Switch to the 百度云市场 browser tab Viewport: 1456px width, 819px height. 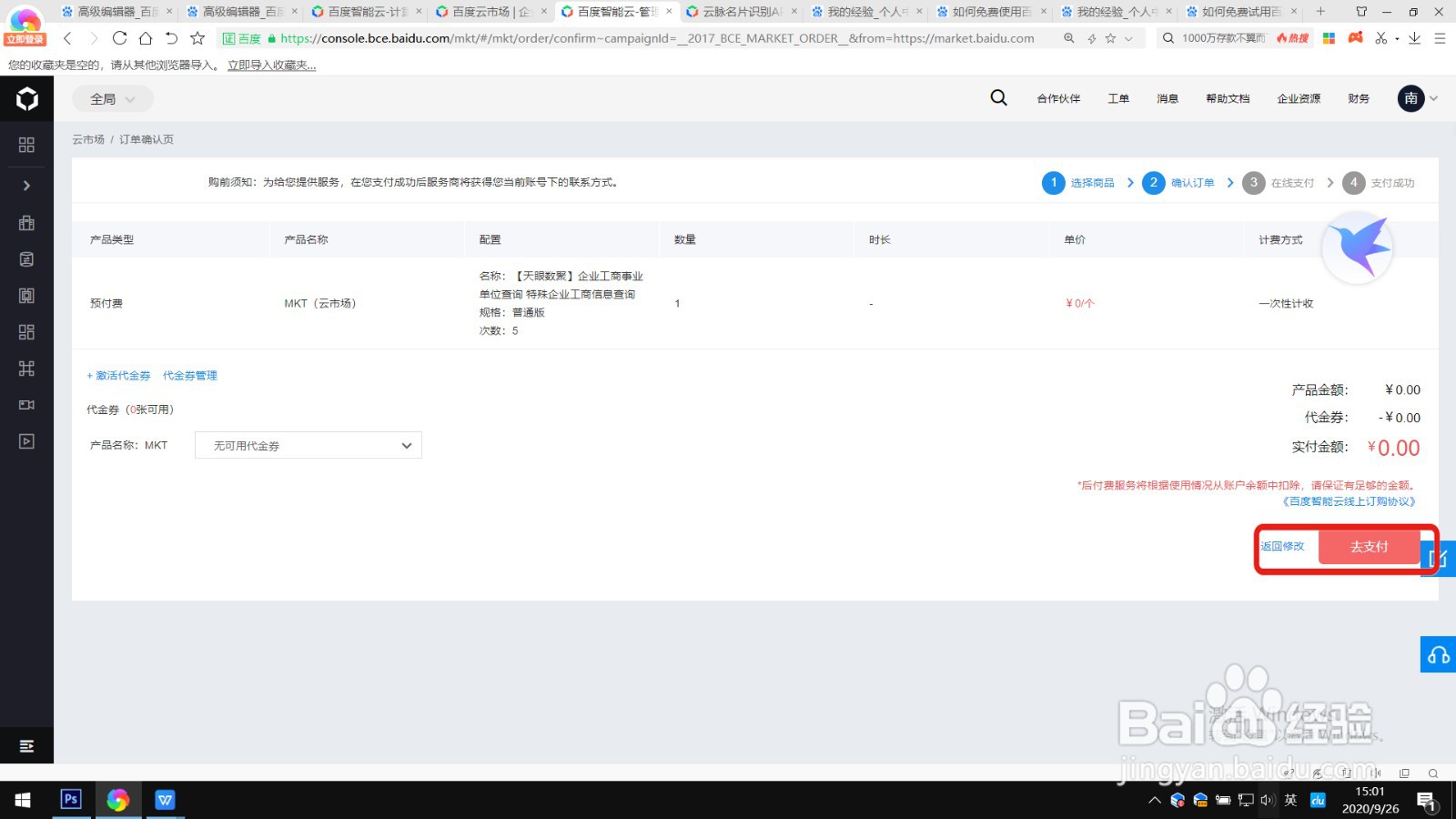tap(482, 12)
